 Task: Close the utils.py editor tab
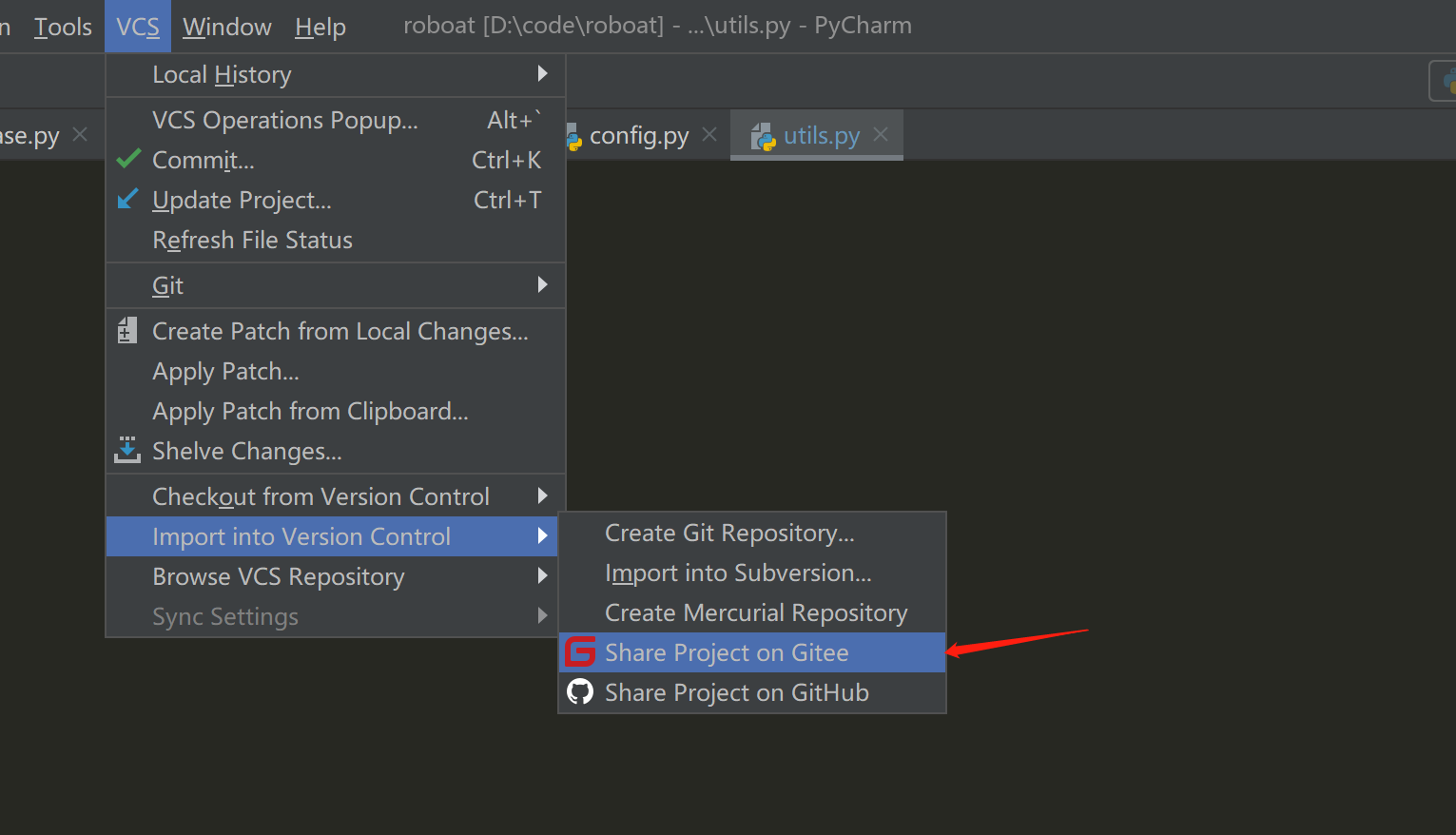(x=881, y=135)
